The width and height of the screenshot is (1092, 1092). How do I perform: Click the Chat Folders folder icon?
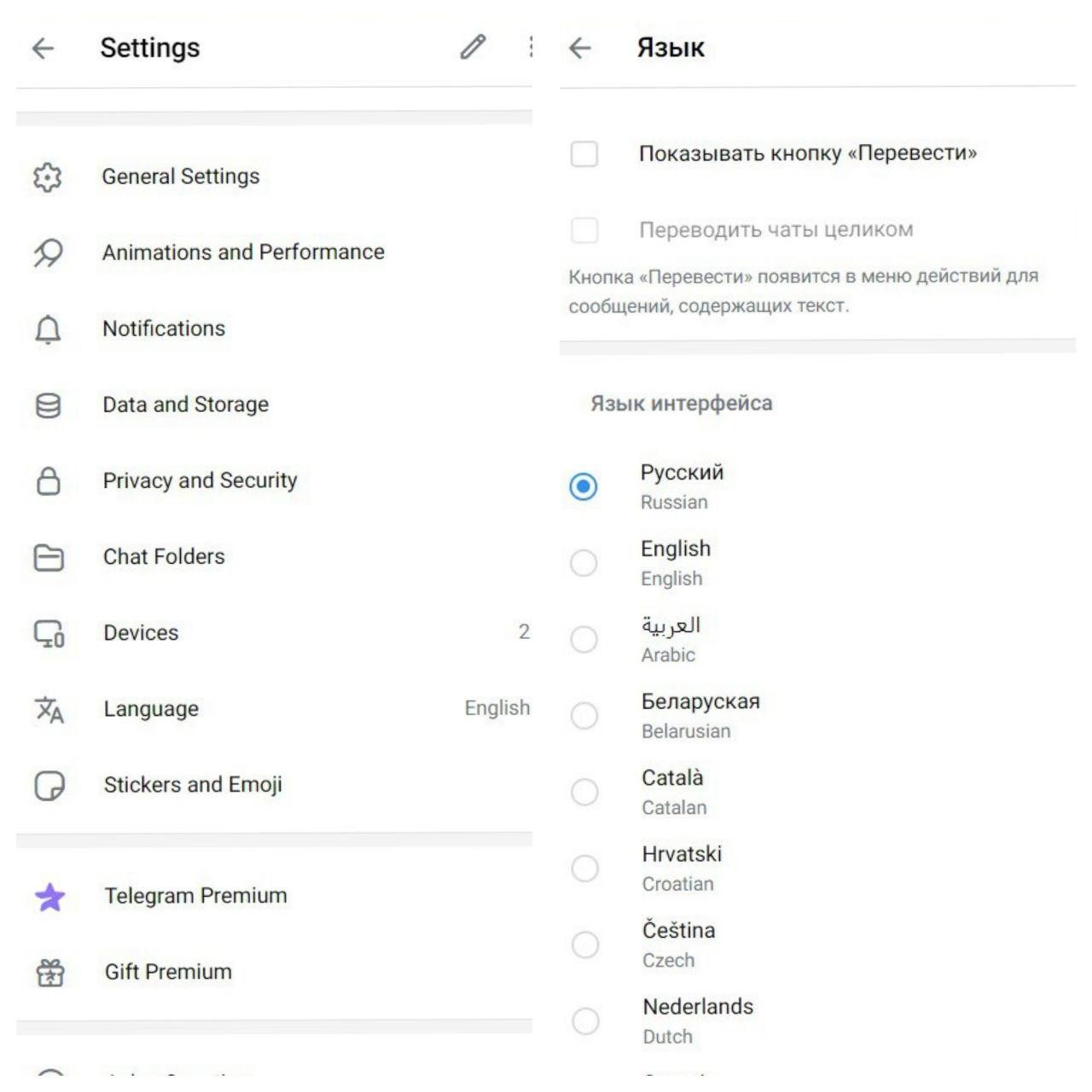pyautogui.click(x=49, y=556)
